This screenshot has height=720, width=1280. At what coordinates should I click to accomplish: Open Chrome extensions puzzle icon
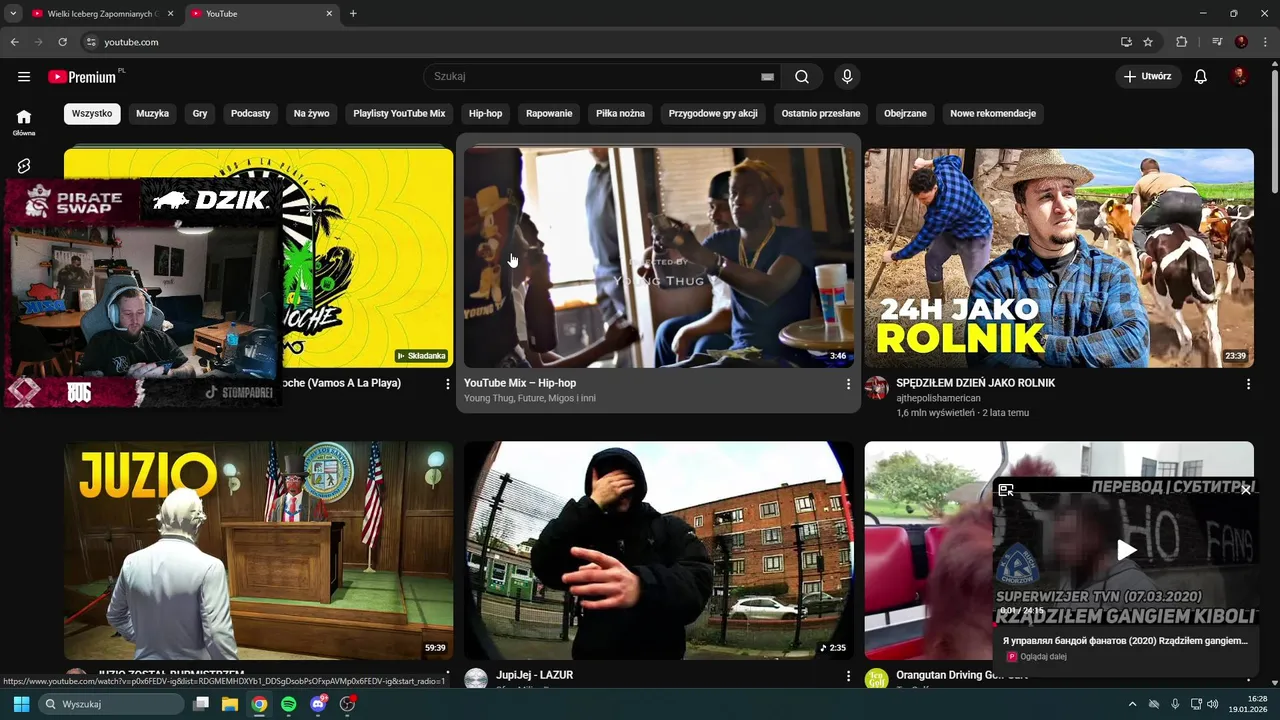[x=1181, y=42]
